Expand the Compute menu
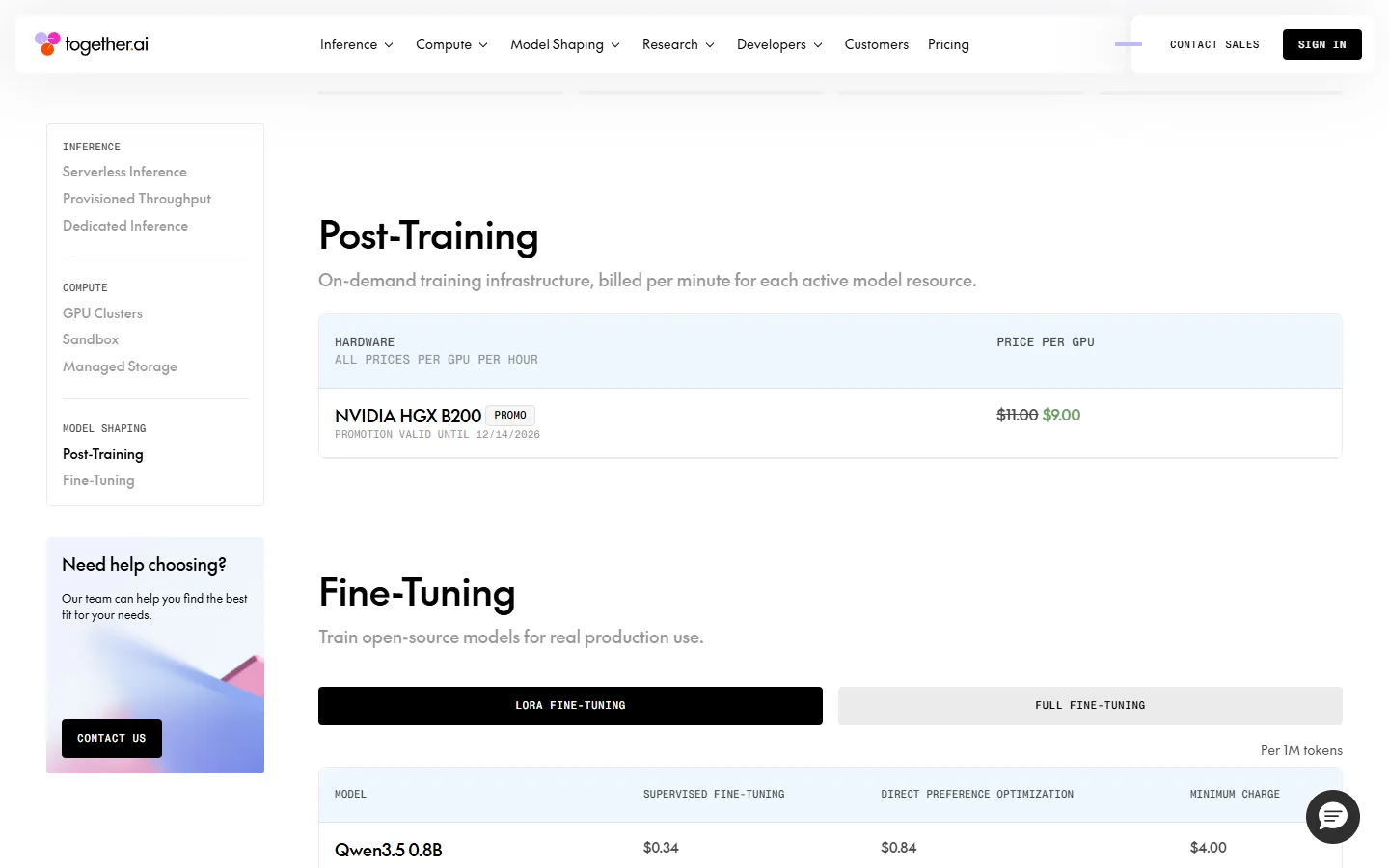 click(x=452, y=44)
